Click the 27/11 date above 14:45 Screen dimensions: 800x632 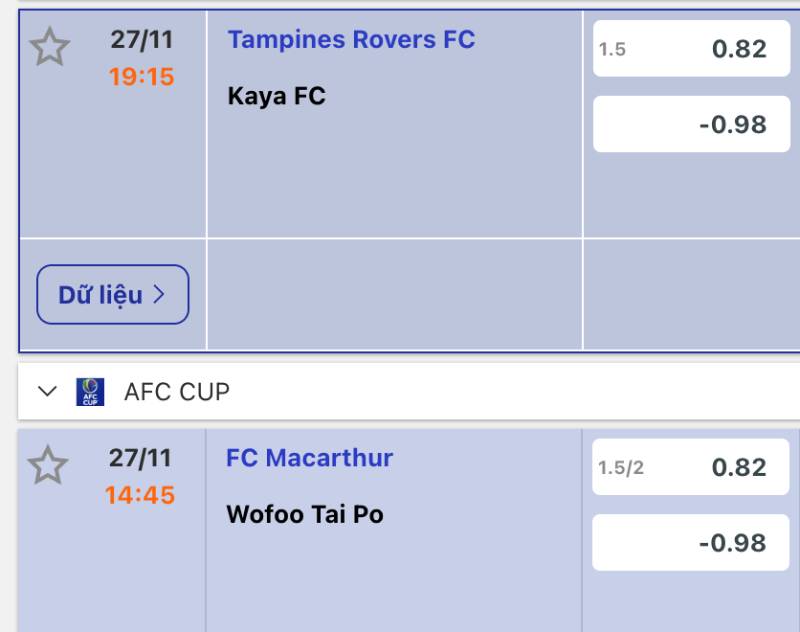[140, 458]
